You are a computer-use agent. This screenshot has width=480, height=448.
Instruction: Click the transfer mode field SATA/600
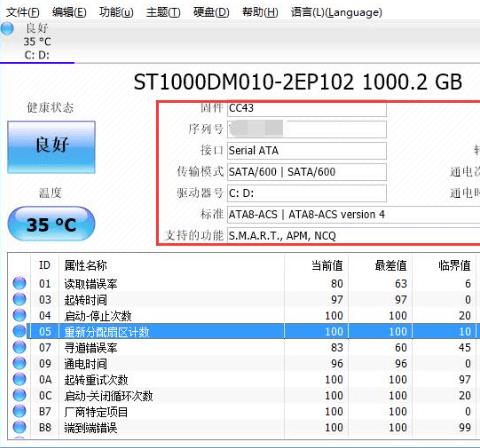[307, 172]
